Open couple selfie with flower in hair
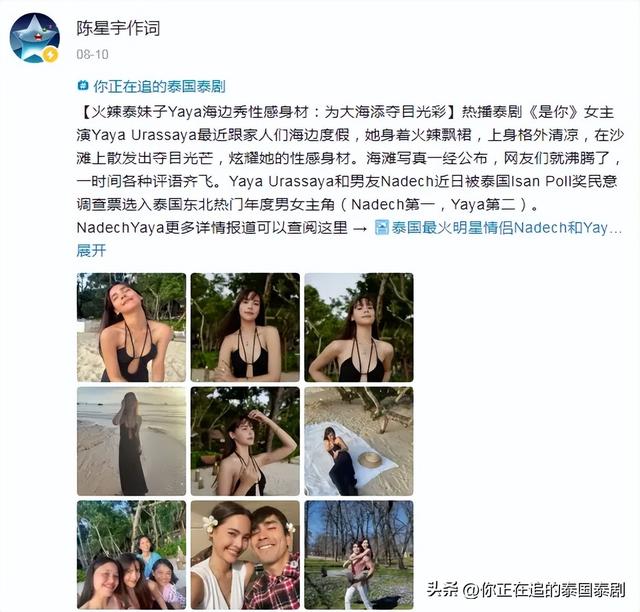This screenshot has height=612, width=640. point(245,555)
